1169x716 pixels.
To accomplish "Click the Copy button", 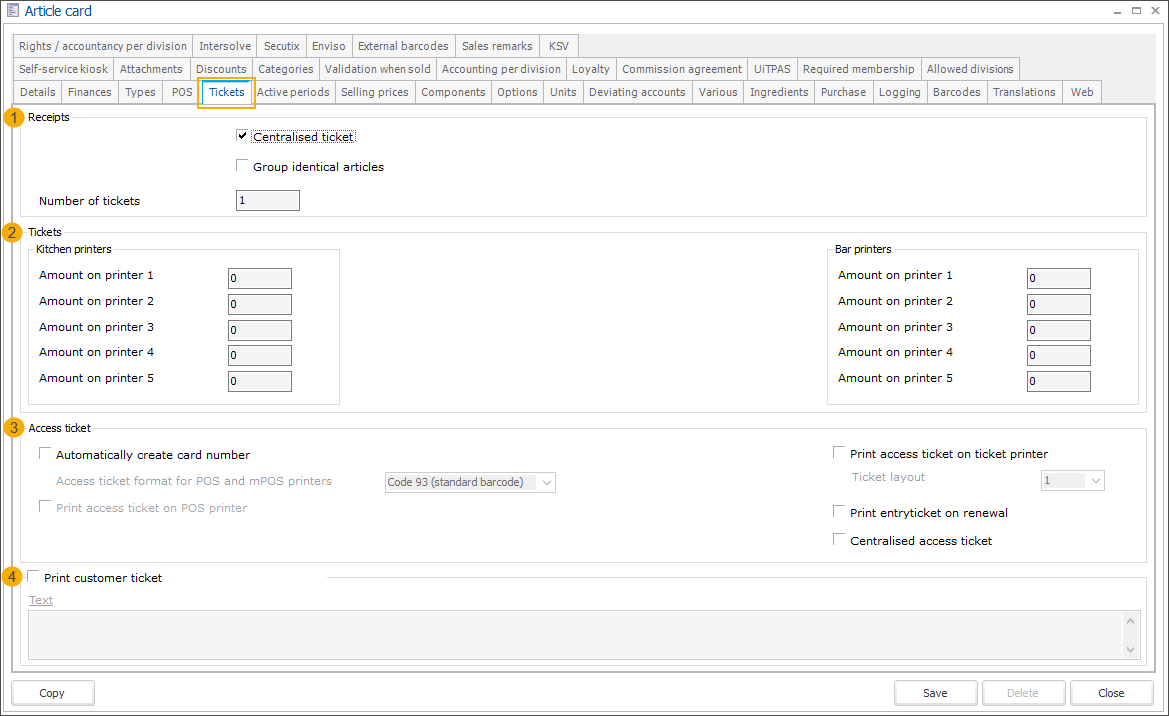I will [52, 693].
